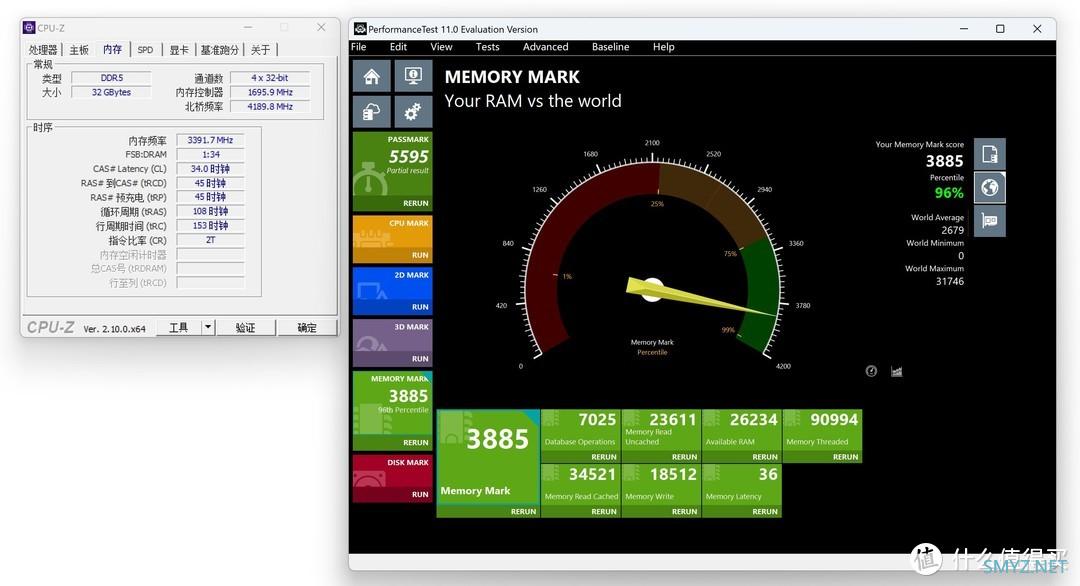Run the 2D Mark test
1080x586 pixels.
420,306
